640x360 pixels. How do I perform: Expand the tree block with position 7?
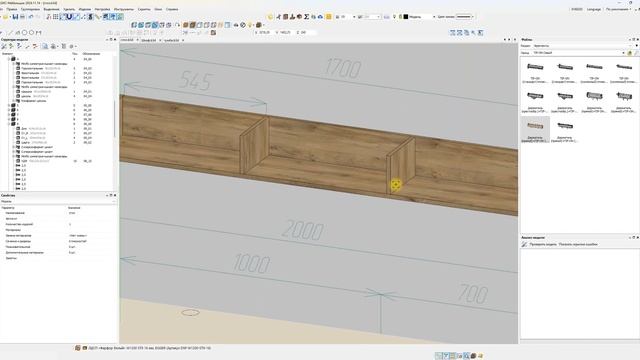coord(9,115)
